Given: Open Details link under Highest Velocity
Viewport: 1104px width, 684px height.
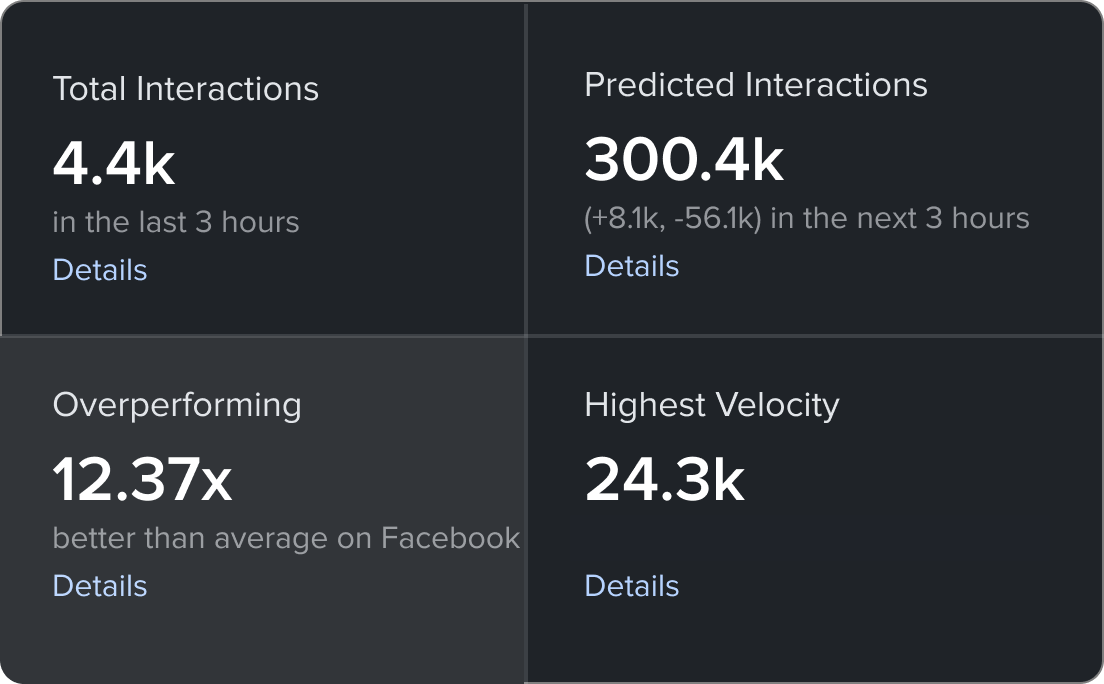Looking at the screenshot, I should coord(631,586).
